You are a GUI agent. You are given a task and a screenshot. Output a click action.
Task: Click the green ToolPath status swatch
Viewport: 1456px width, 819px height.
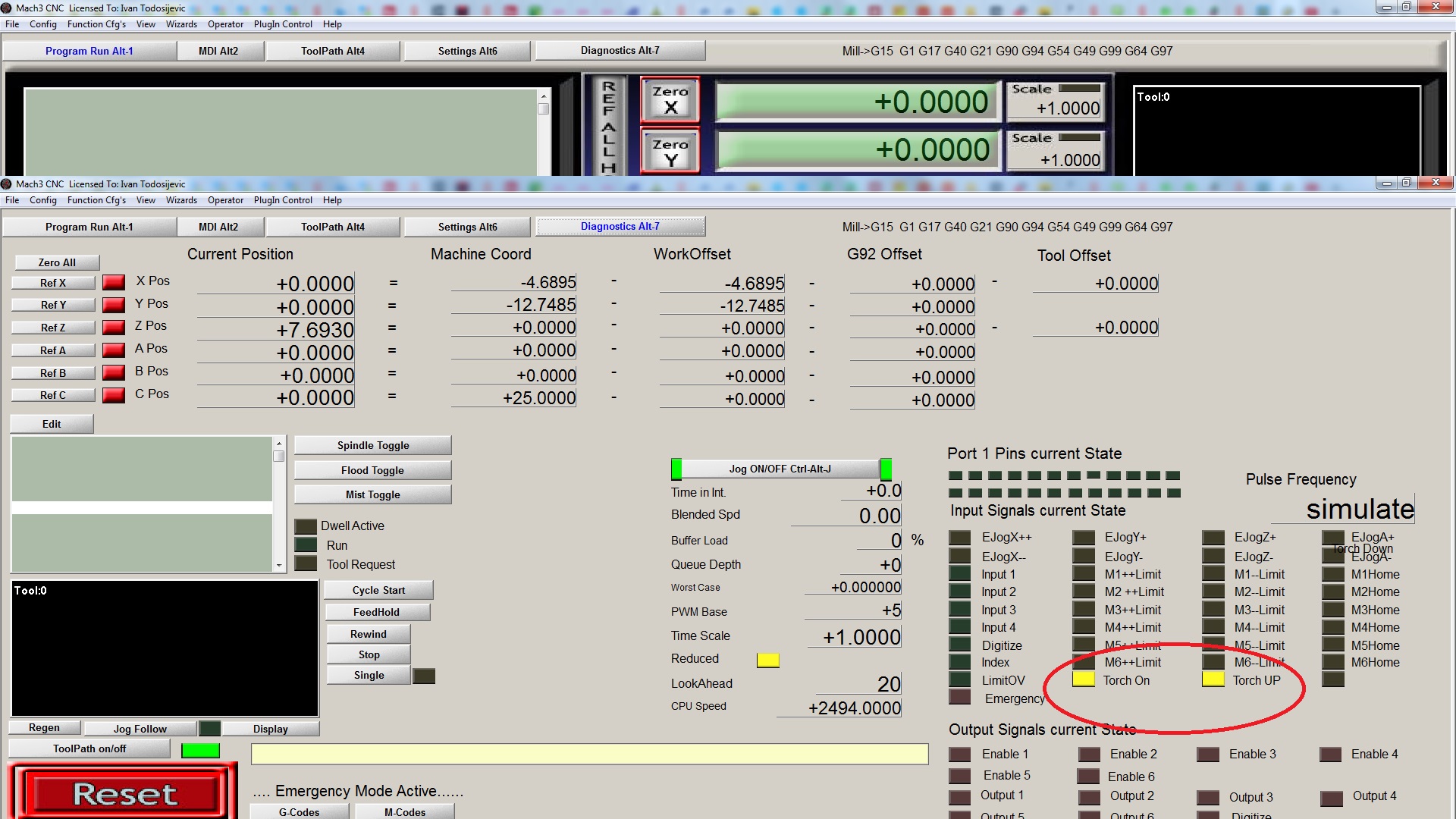(200, 750)
